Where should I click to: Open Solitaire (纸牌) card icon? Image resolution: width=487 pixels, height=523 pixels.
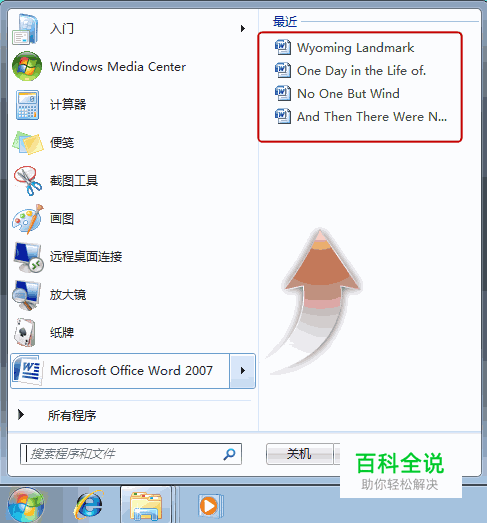click(x=25, y=333)
